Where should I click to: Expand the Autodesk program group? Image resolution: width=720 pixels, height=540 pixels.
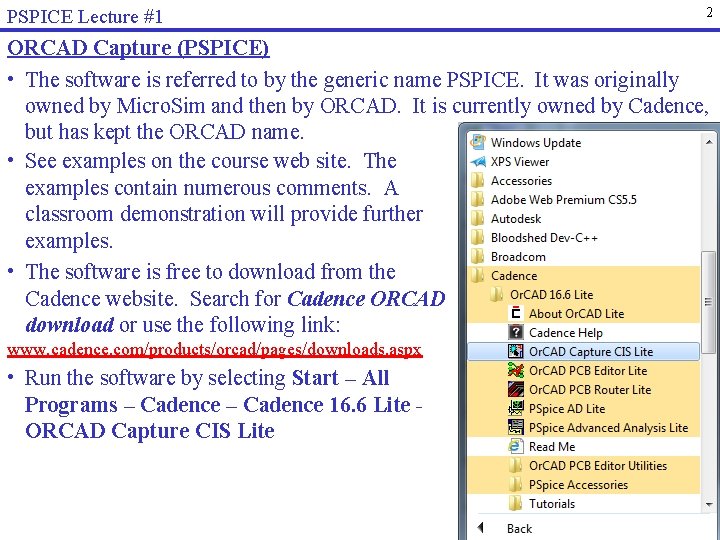point(584,219)
